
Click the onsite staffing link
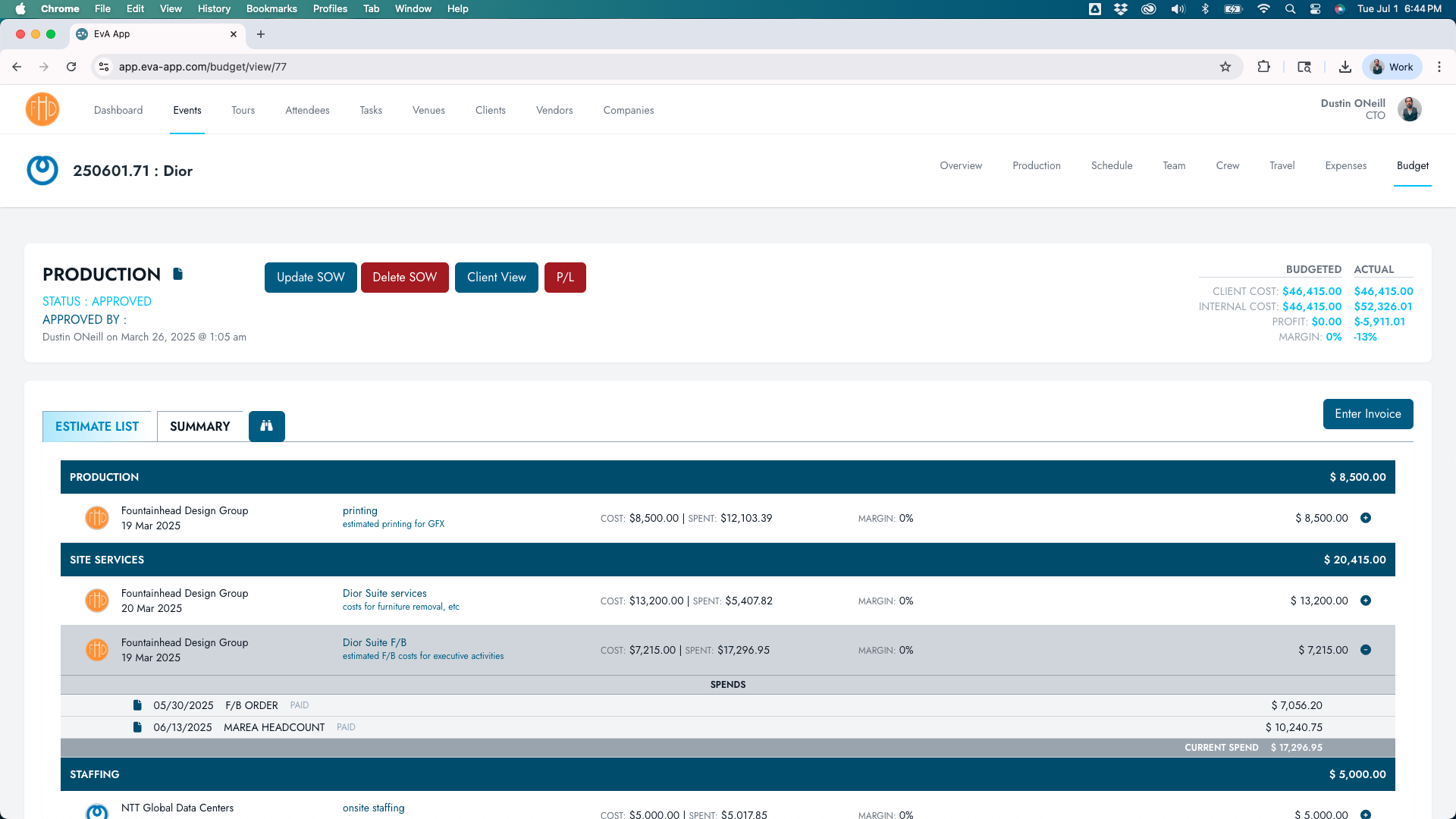point(374,808)
